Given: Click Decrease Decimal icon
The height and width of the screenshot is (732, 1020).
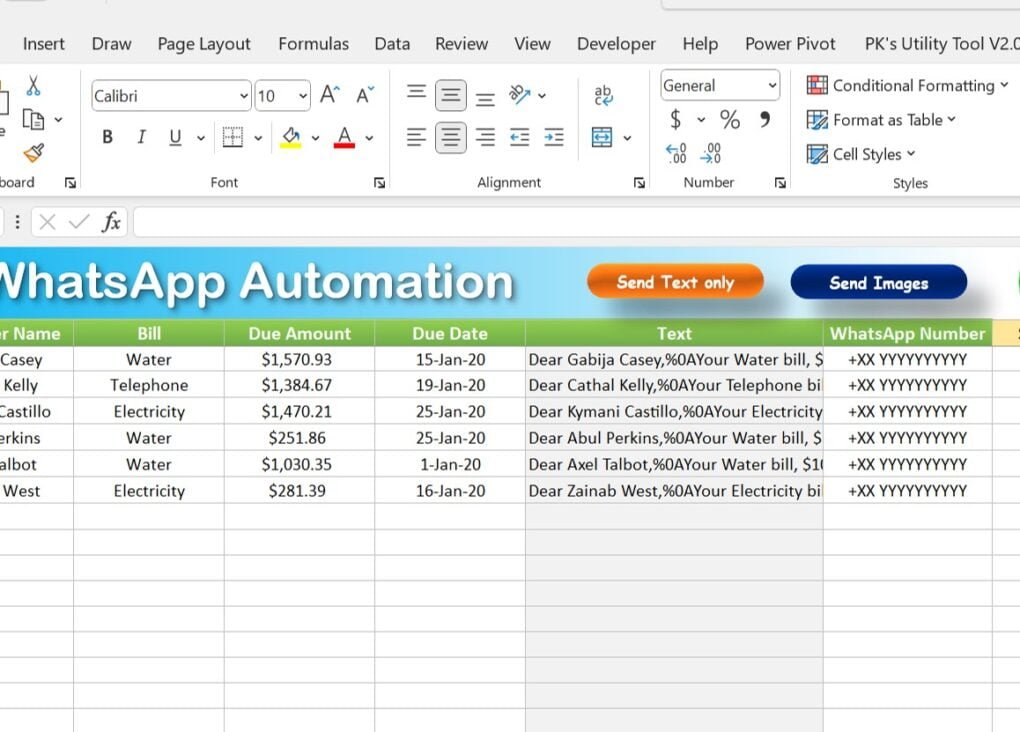Looking at the screenshot, I should tap(710, 154).
